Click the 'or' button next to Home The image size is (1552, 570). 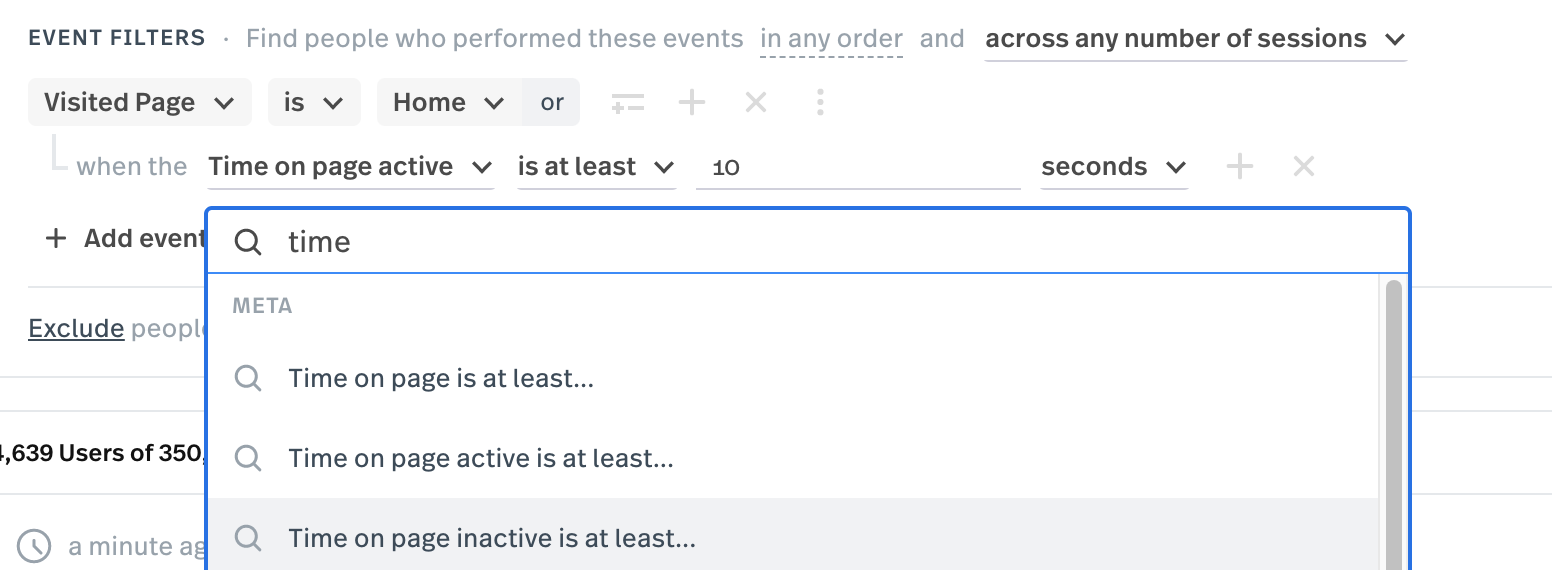coord(552,102)
